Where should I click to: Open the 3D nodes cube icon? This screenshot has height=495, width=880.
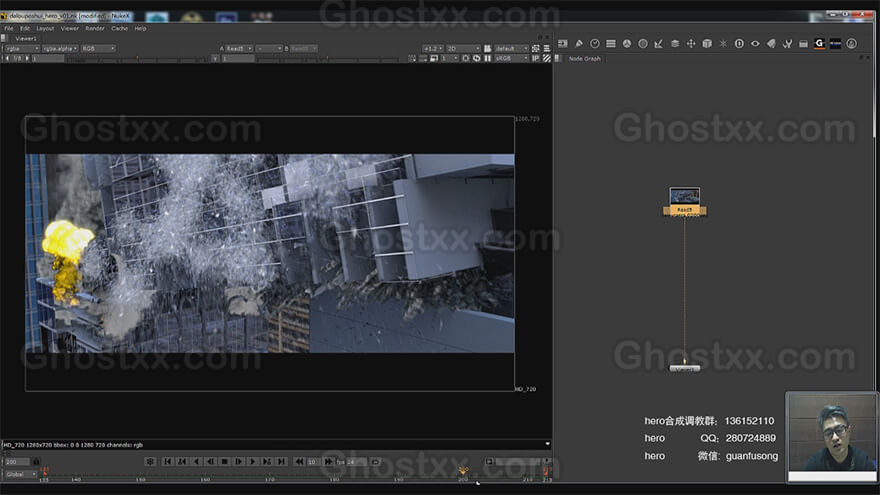(x=707, y=44)
